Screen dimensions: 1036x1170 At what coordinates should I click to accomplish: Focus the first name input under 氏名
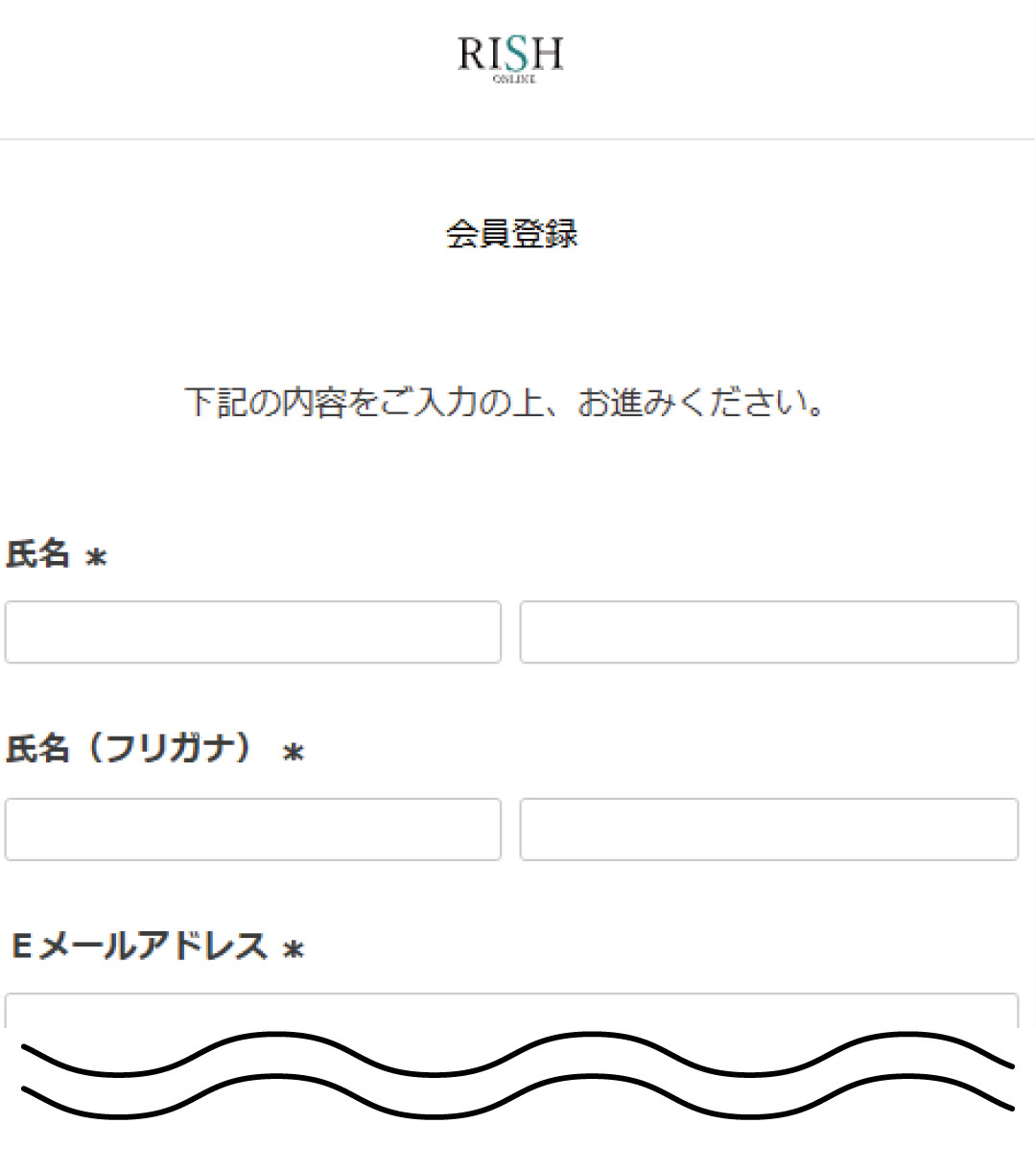click(767, 635)
